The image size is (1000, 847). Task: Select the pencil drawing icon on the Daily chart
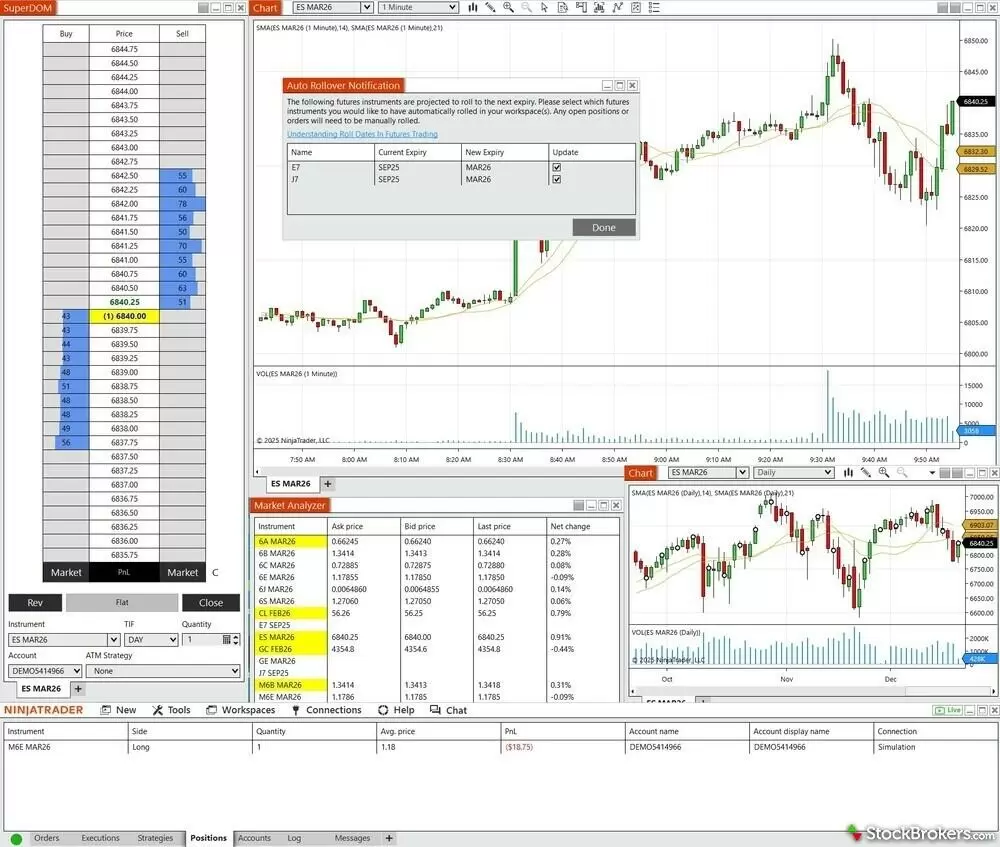[866, 472]
